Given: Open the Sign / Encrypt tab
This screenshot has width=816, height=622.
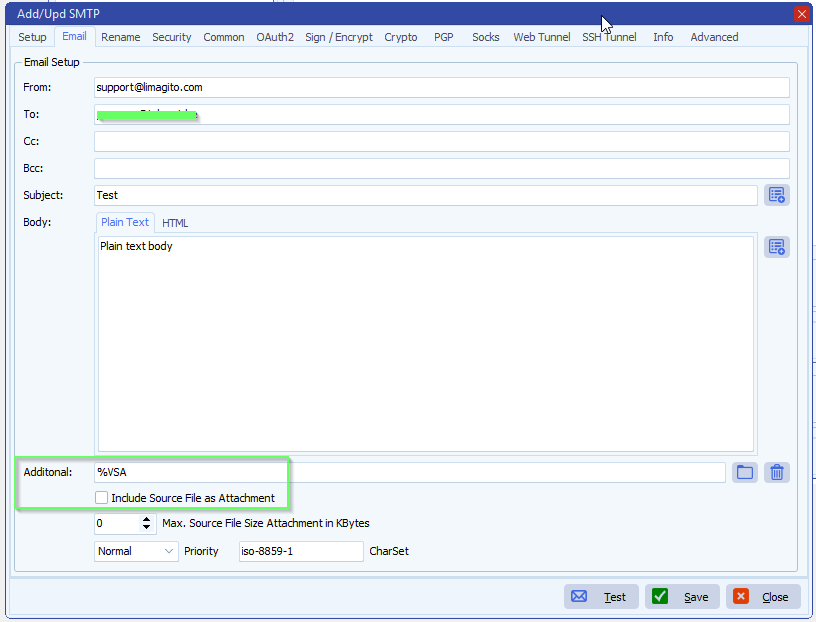Looking at the screenshot, I should tap(339, 37).
